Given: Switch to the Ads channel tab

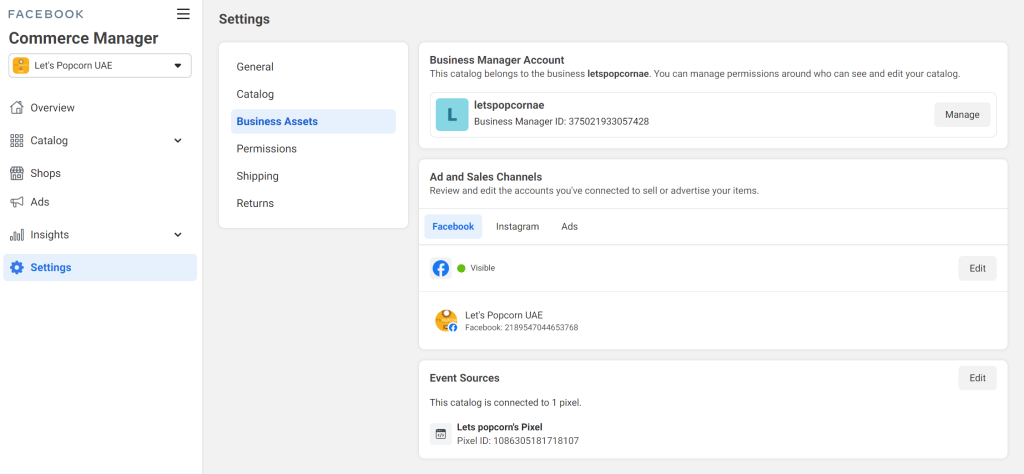Looking at the screenshot, I should point(569,227).
